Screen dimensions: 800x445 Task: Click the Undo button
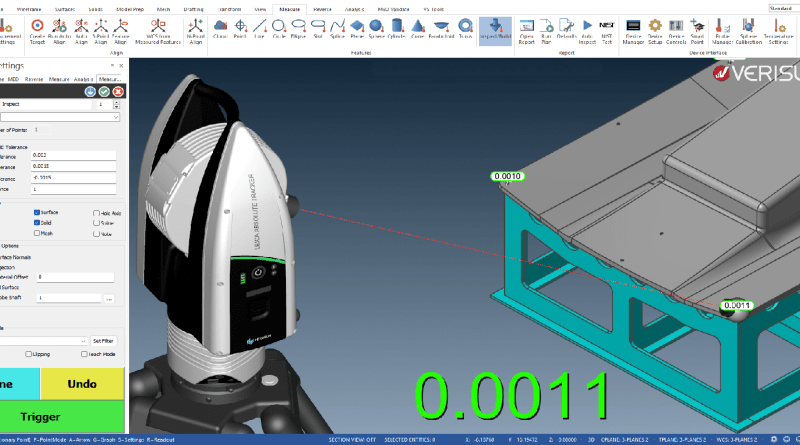pyautogui.click(x=82, y=384)
